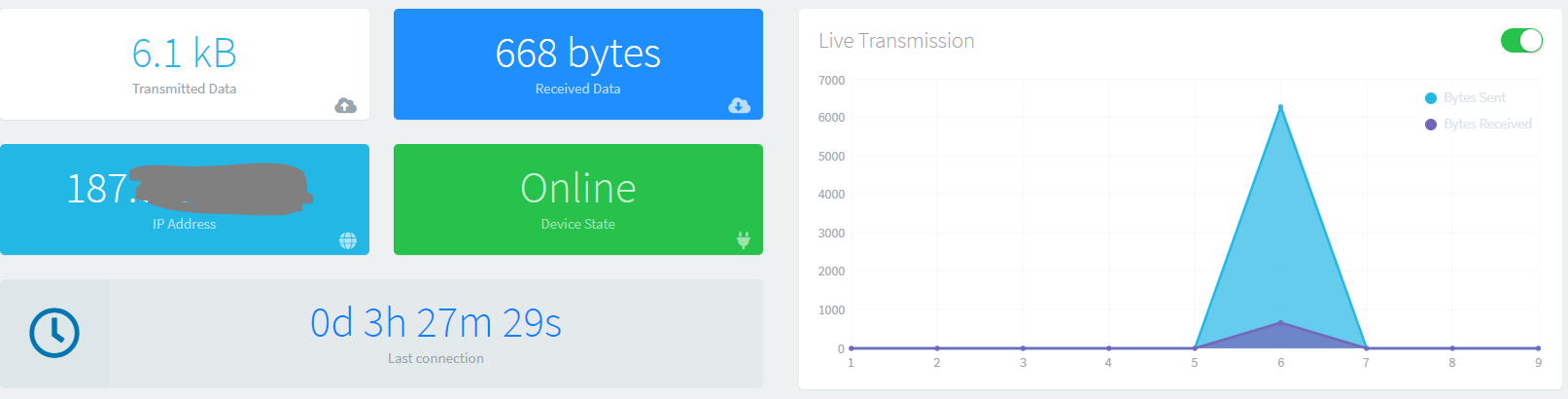Viewport: 1568px width, 399px height.
Task: Hide the Bytes Sent series via legend
Action: pos(1474,97)
